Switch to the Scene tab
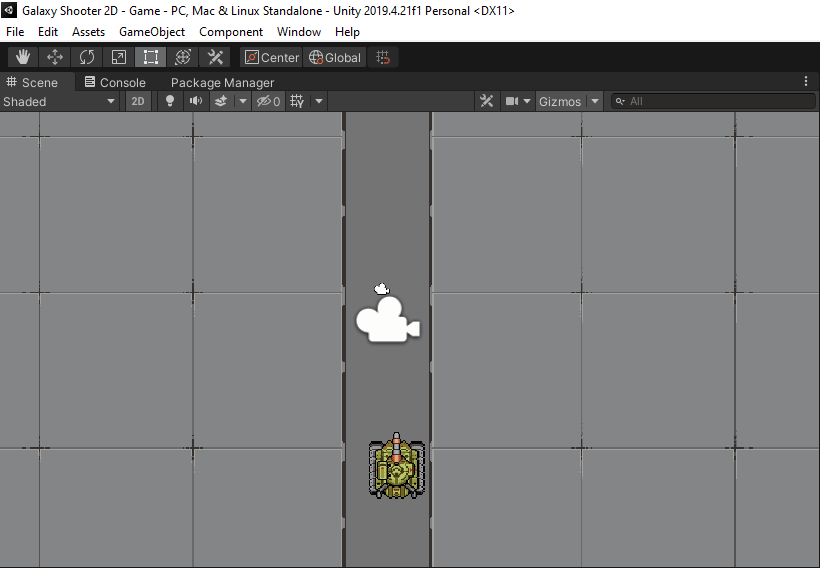Screen dimensions: 820x568 click(32, 83)
